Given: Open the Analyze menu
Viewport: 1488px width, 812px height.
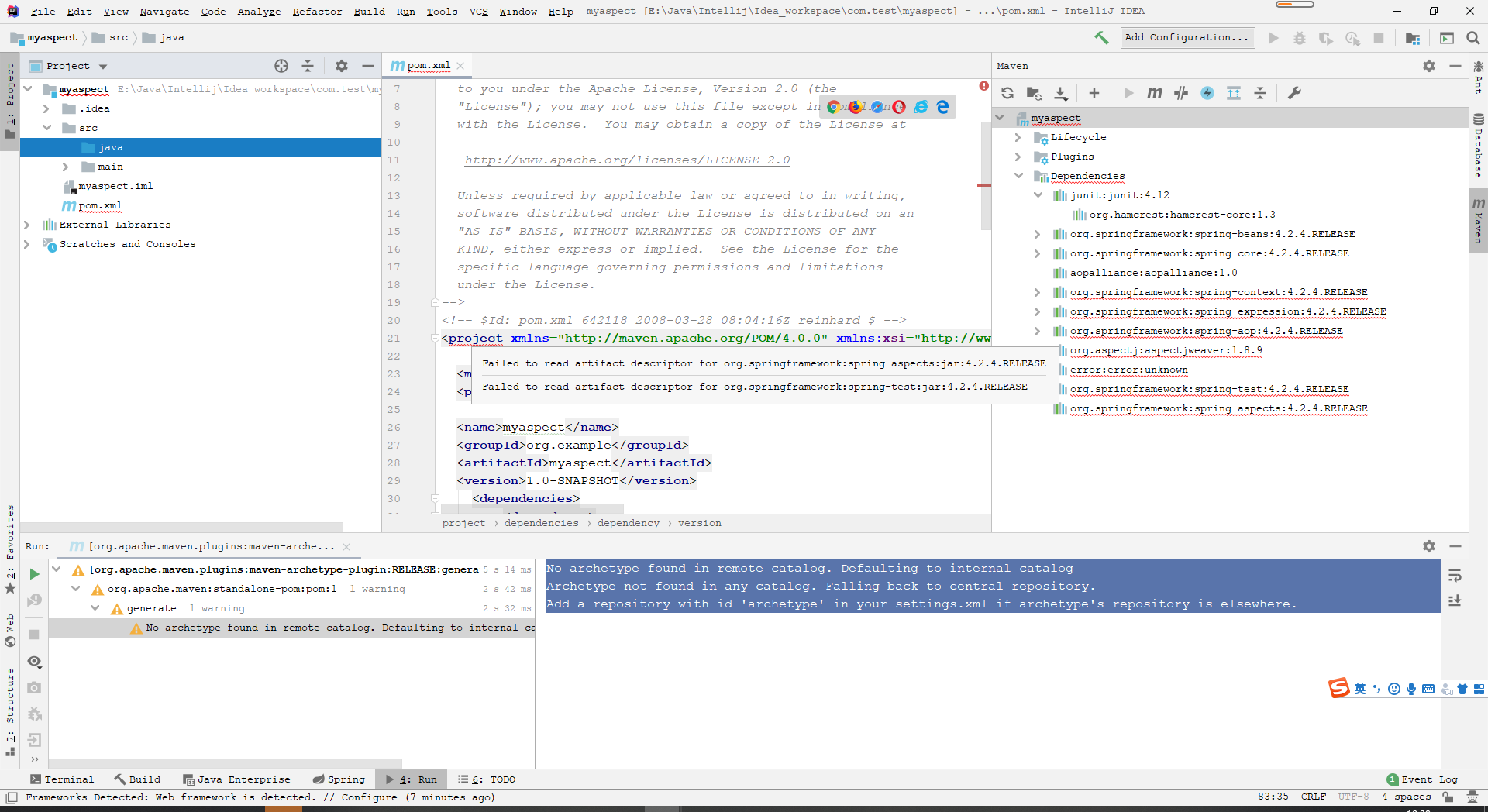Looking at the screenshot, I should pos(259,11).
